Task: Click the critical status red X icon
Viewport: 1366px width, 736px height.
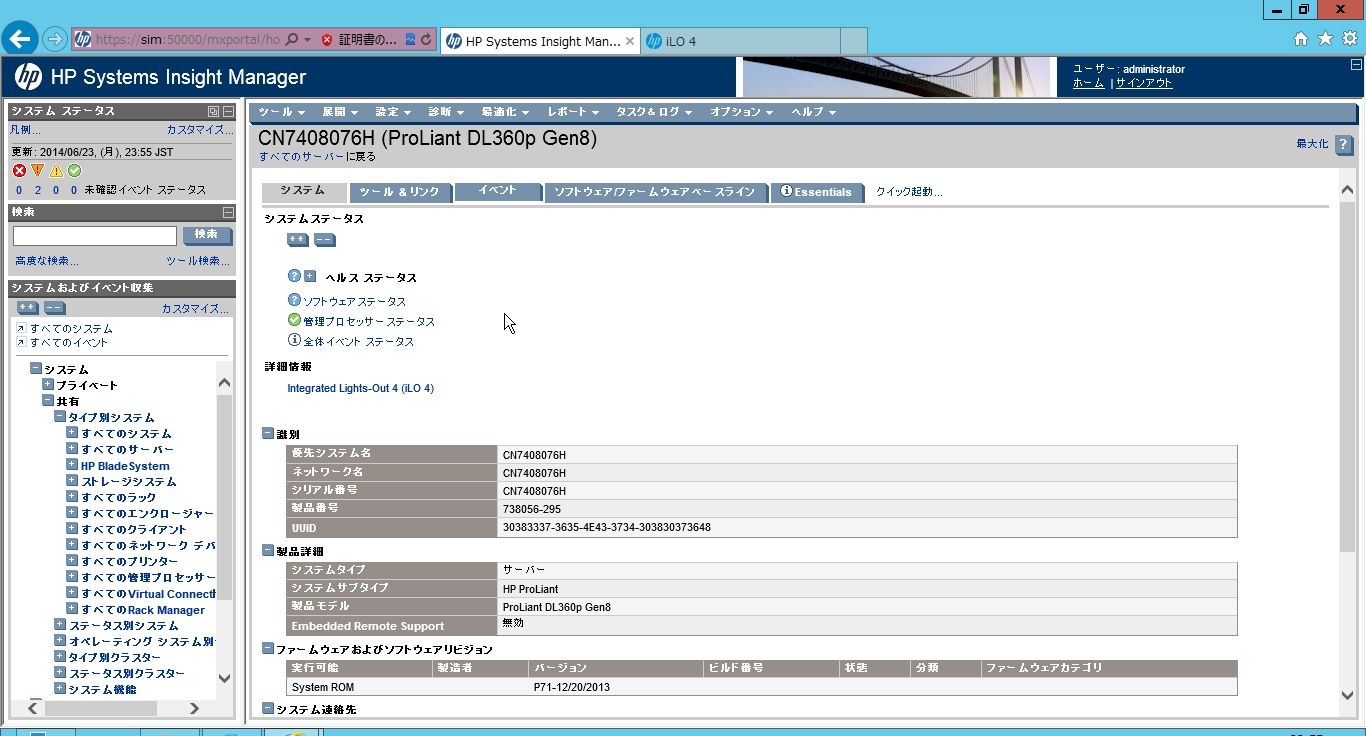Action: [x=19, y=171]
